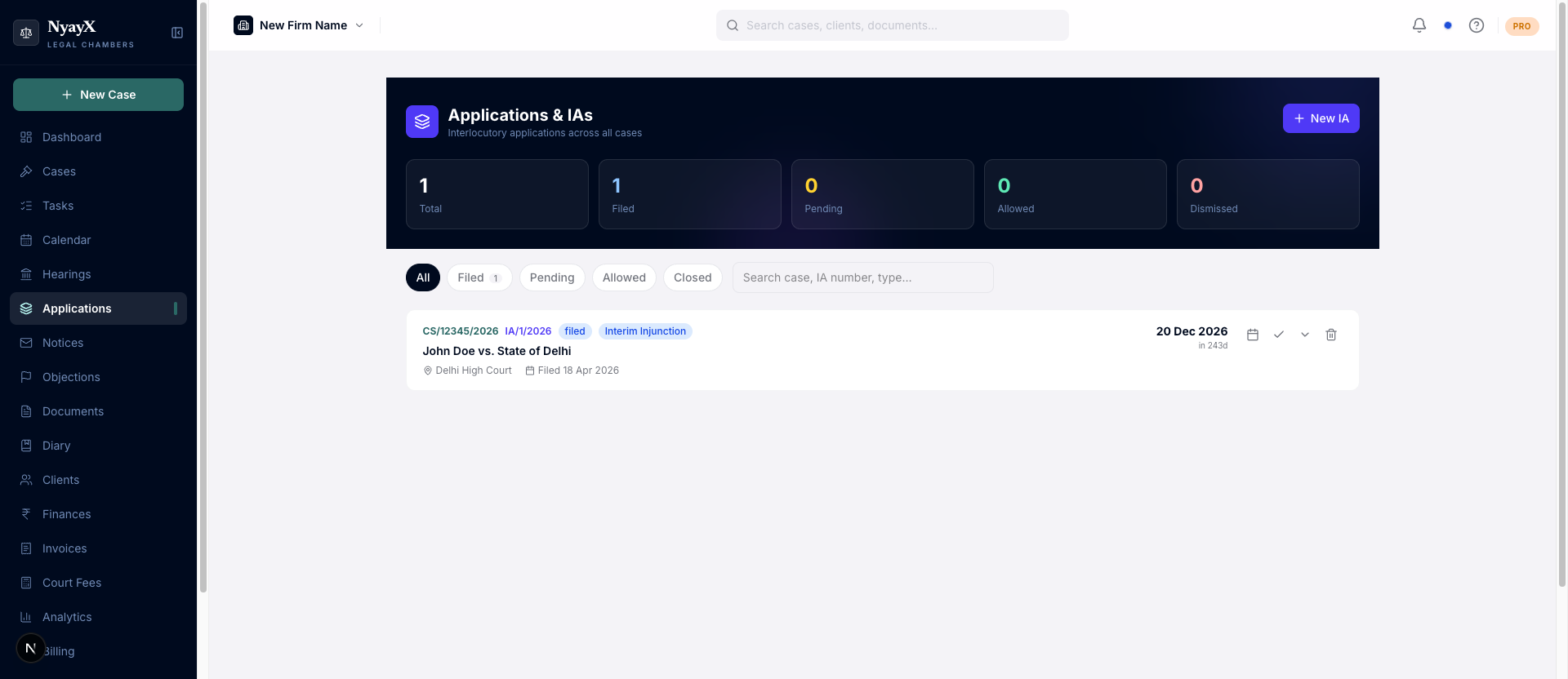Click the Applications & IAs layers icon

coord(422,122)
